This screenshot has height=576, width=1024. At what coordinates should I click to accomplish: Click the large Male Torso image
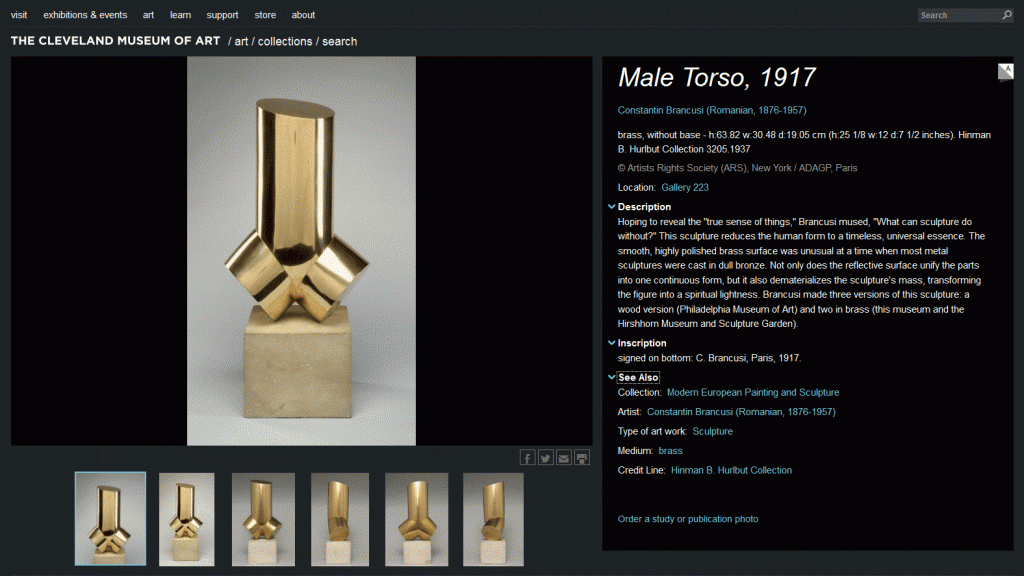pyautogui.click(x=301, y=251)
